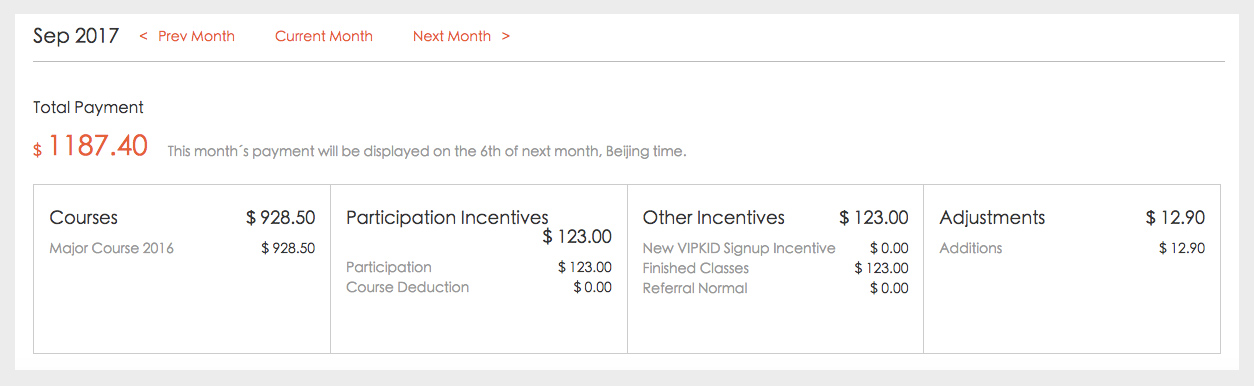Click the Finished Classes line item
This screenshot has width=1254, height=386.
click(x=776, y=268)
